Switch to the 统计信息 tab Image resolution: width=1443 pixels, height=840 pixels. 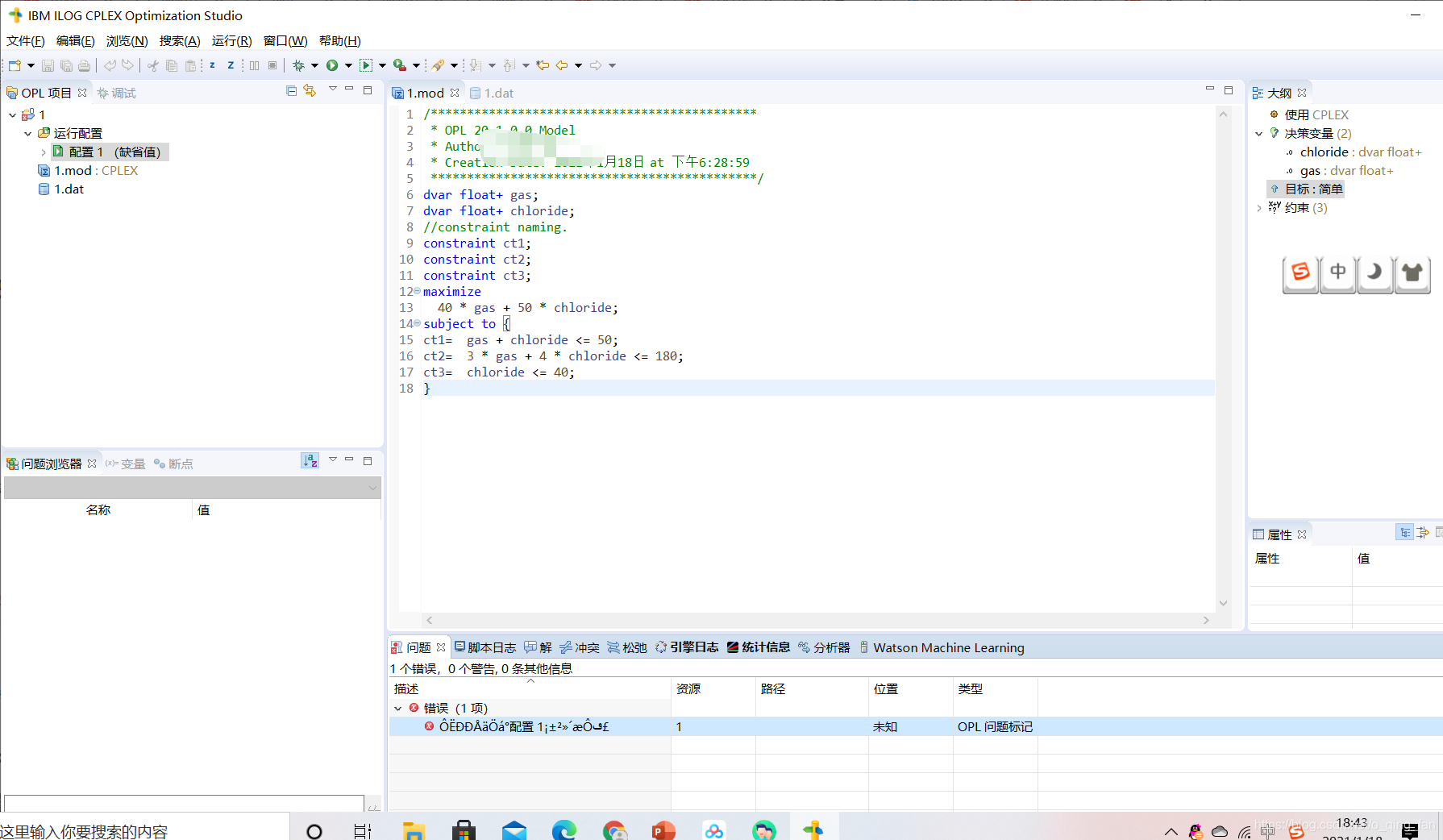pyautogui.click(x=759, y=647)
